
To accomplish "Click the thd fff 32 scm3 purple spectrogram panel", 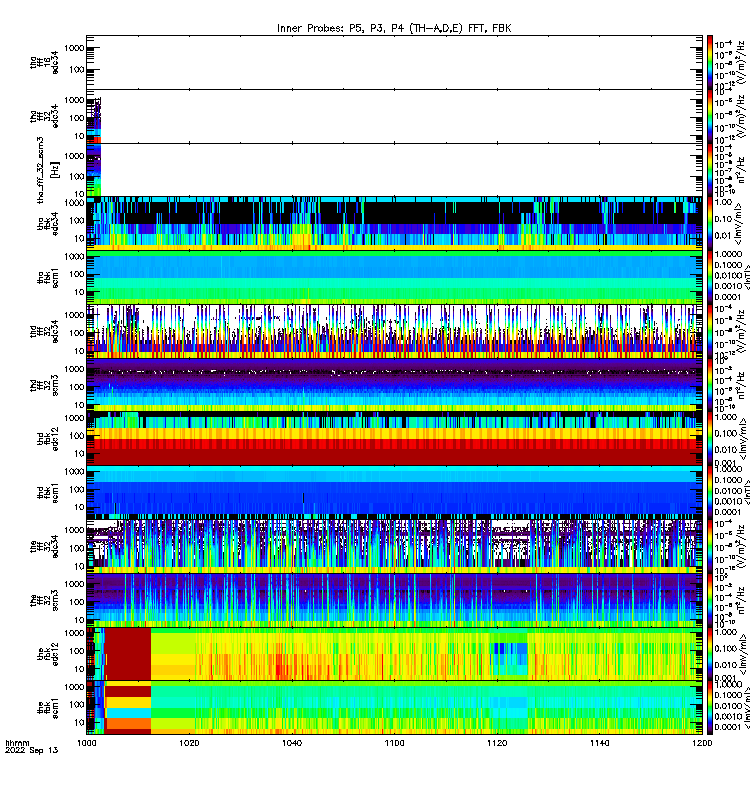I will point(394,385).
